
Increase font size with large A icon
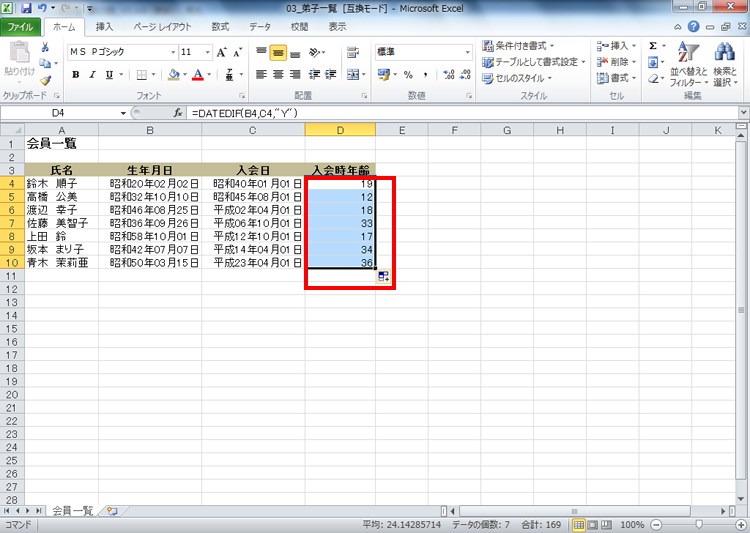point(221,52)
